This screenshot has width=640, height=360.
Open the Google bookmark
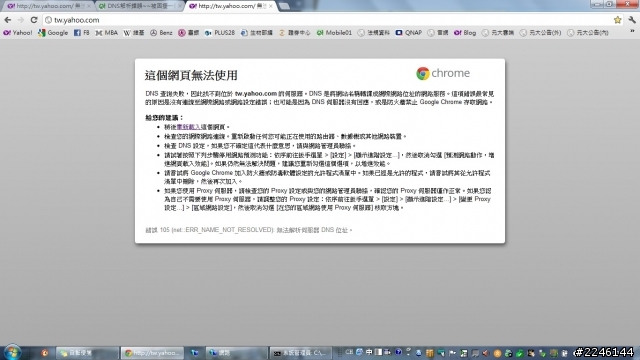pos(53,33)
